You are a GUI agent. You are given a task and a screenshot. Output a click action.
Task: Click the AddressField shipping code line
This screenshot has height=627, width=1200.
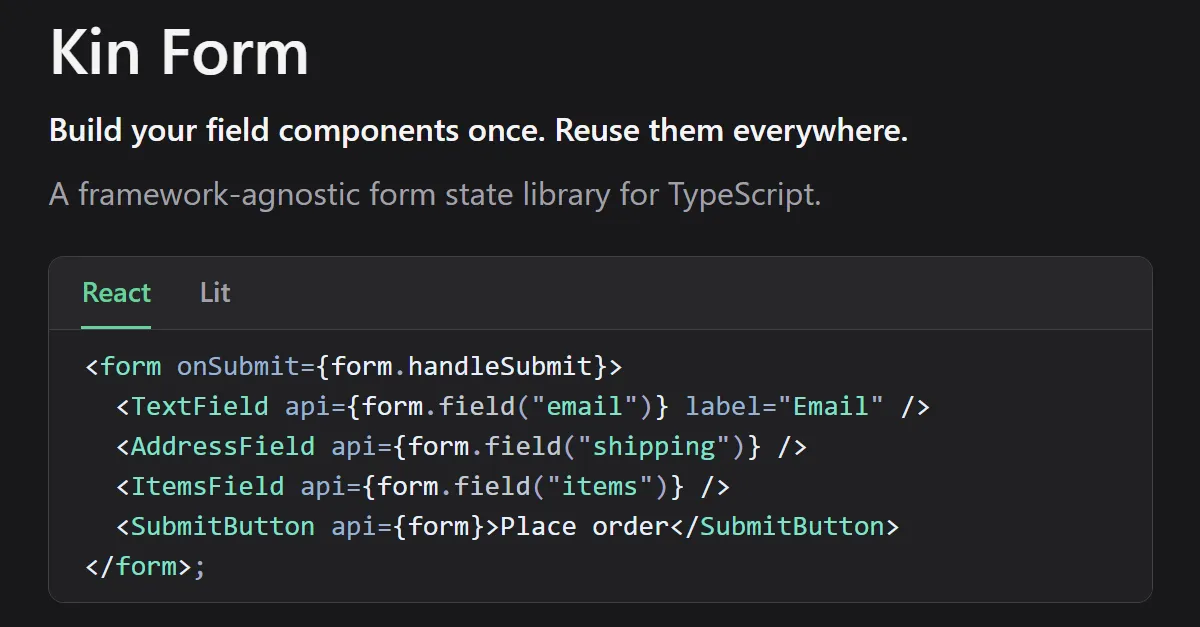(x=461, y=446)
